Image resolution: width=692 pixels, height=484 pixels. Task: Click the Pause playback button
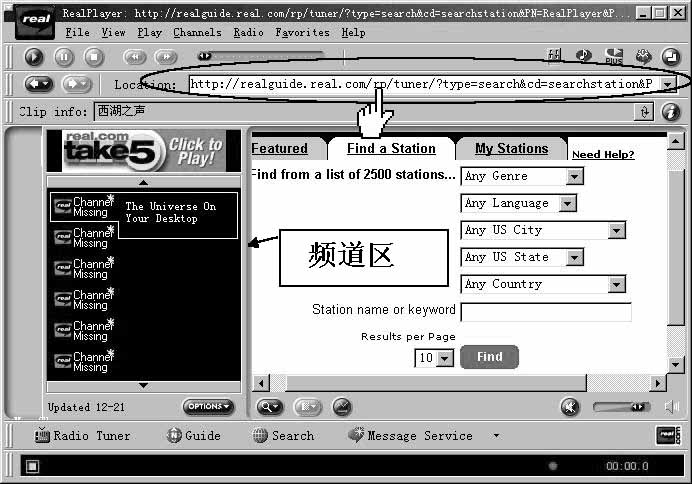point(63,58)
